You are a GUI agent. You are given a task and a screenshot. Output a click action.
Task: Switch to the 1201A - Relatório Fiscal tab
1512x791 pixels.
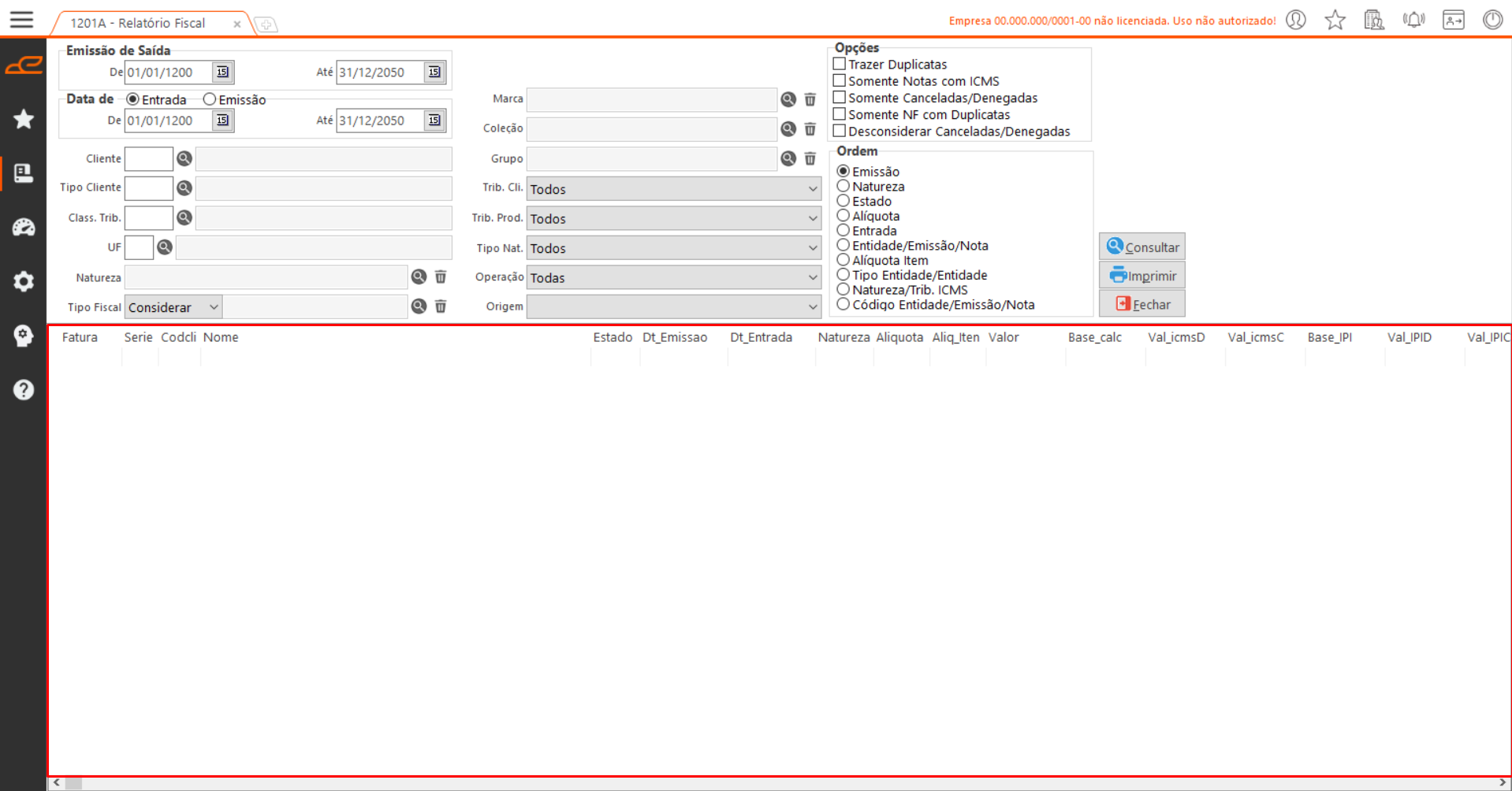click(x=138, y=24)
